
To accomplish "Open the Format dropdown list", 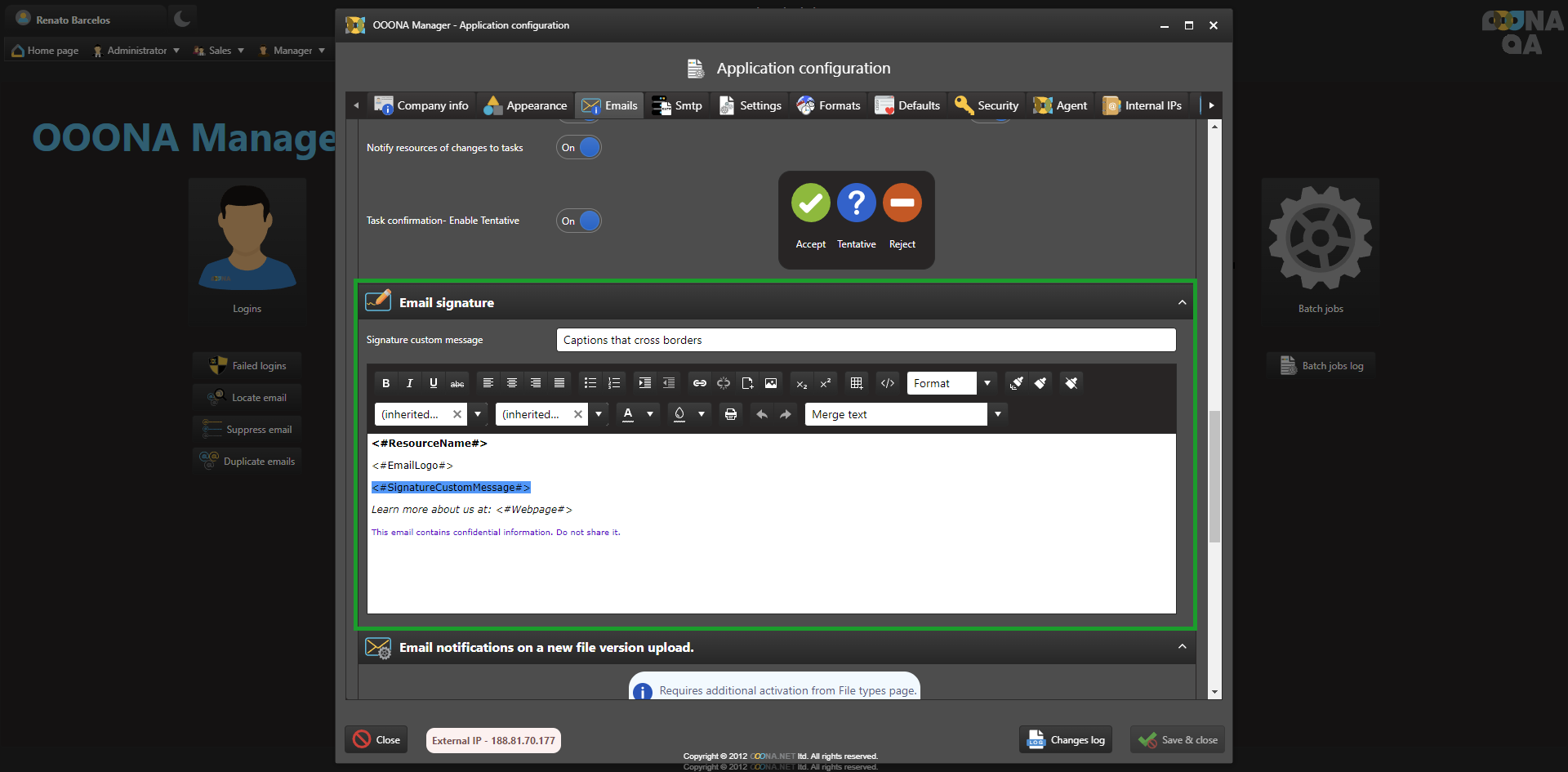I will [987, 383].
